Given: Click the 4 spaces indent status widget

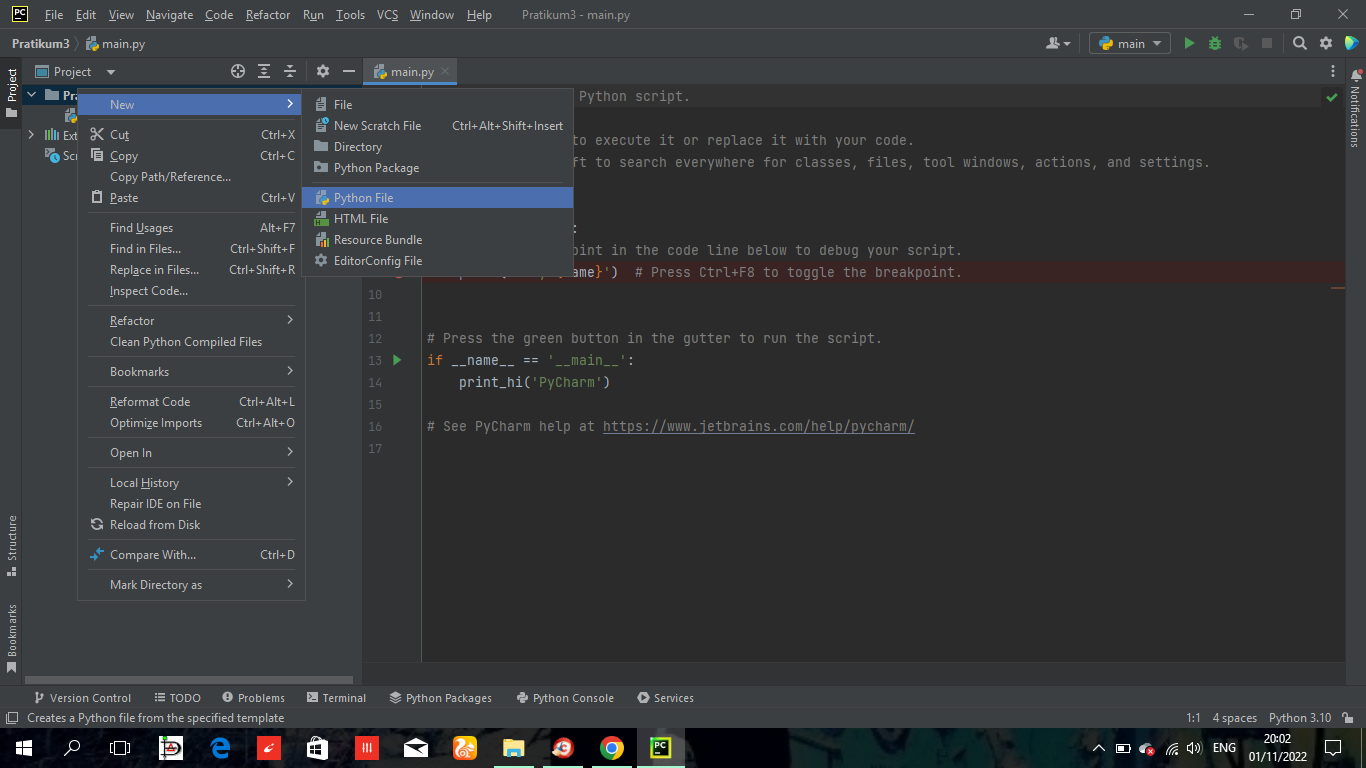Looking at the screenshot, I should tap(1234, 717).
